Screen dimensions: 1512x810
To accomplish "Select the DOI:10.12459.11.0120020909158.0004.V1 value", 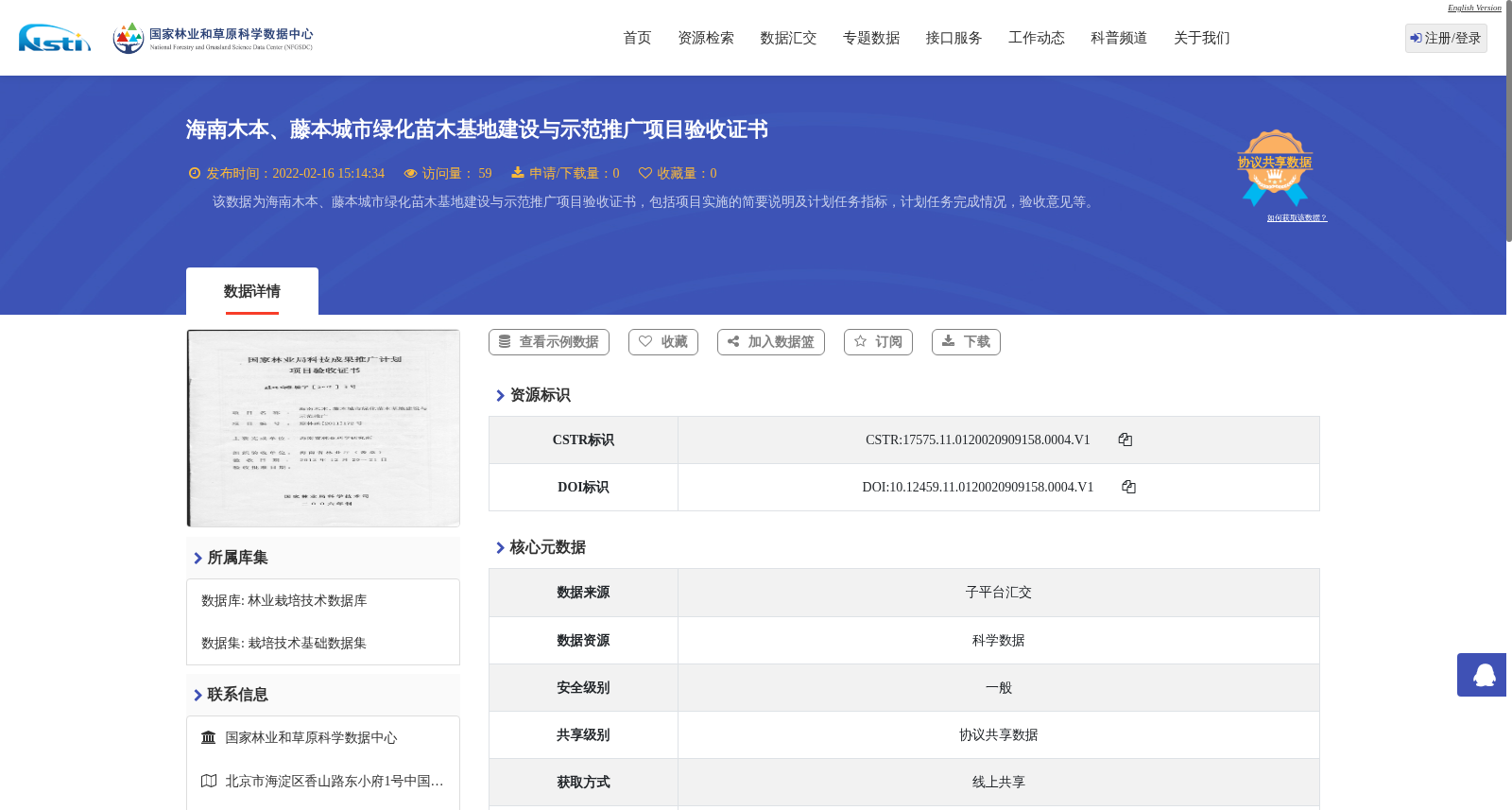I will tap(978, 487).
